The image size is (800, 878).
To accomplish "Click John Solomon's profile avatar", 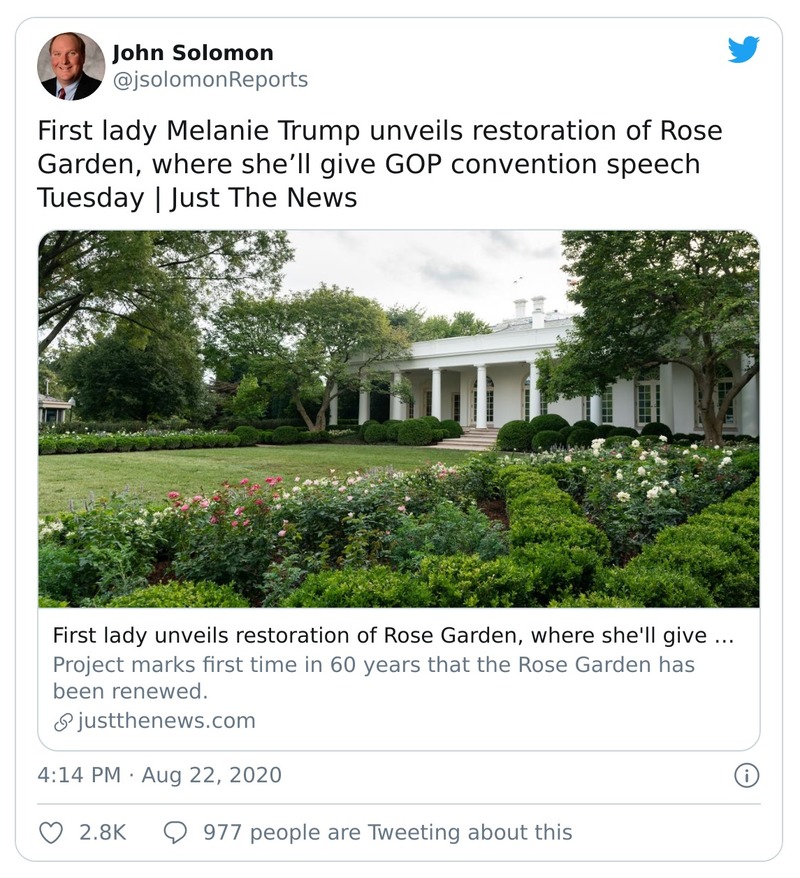I will 71,66.
